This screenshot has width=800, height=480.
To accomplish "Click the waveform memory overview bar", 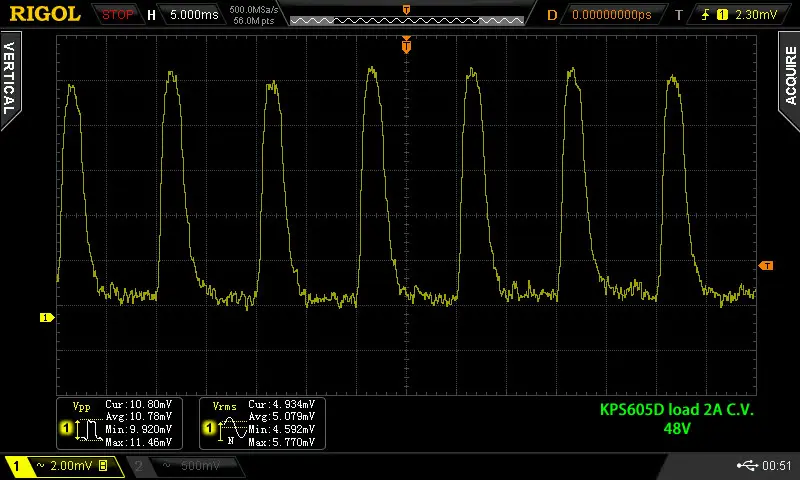I will 407,20.
